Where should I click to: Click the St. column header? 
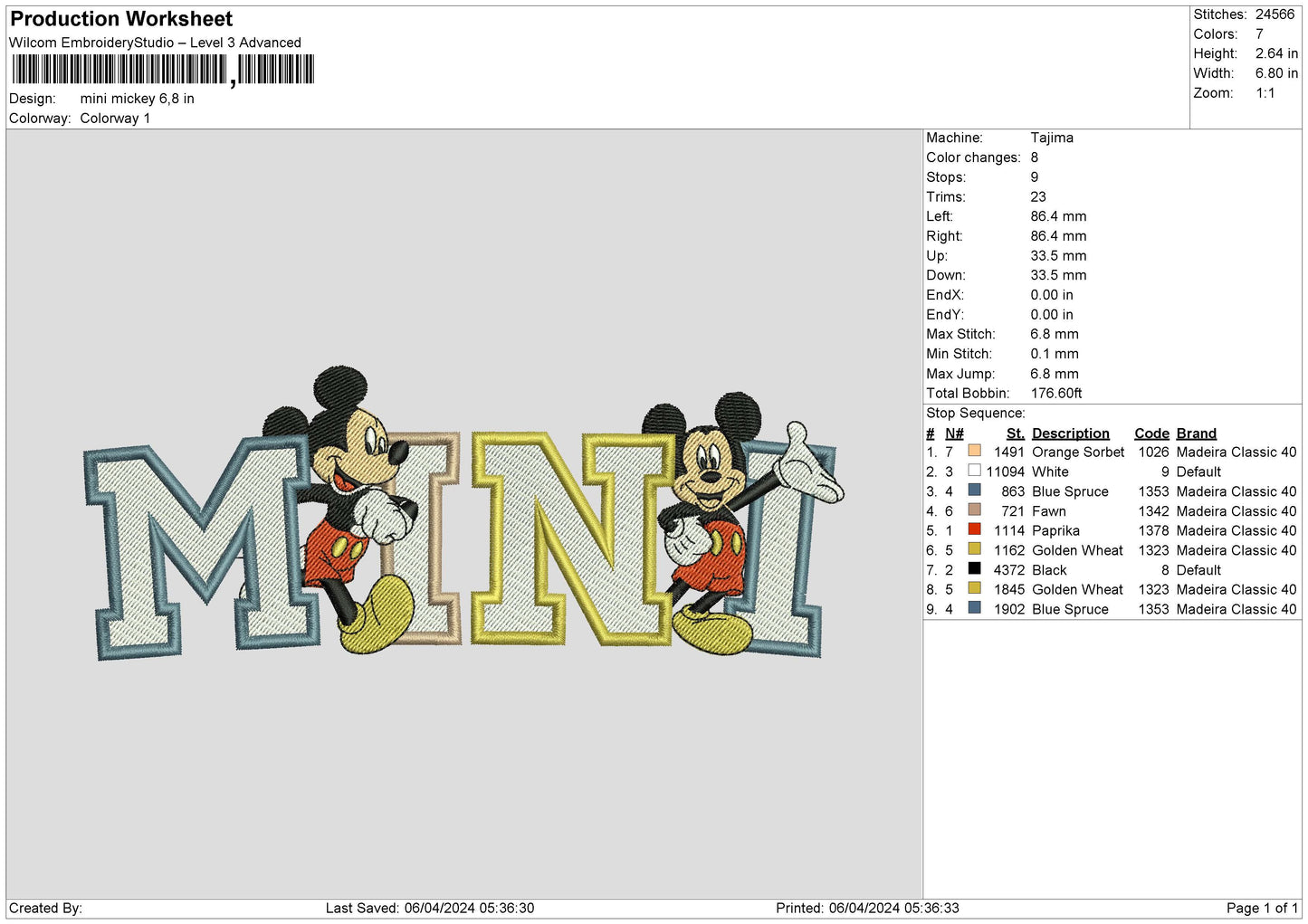[x=1016, y=433]
